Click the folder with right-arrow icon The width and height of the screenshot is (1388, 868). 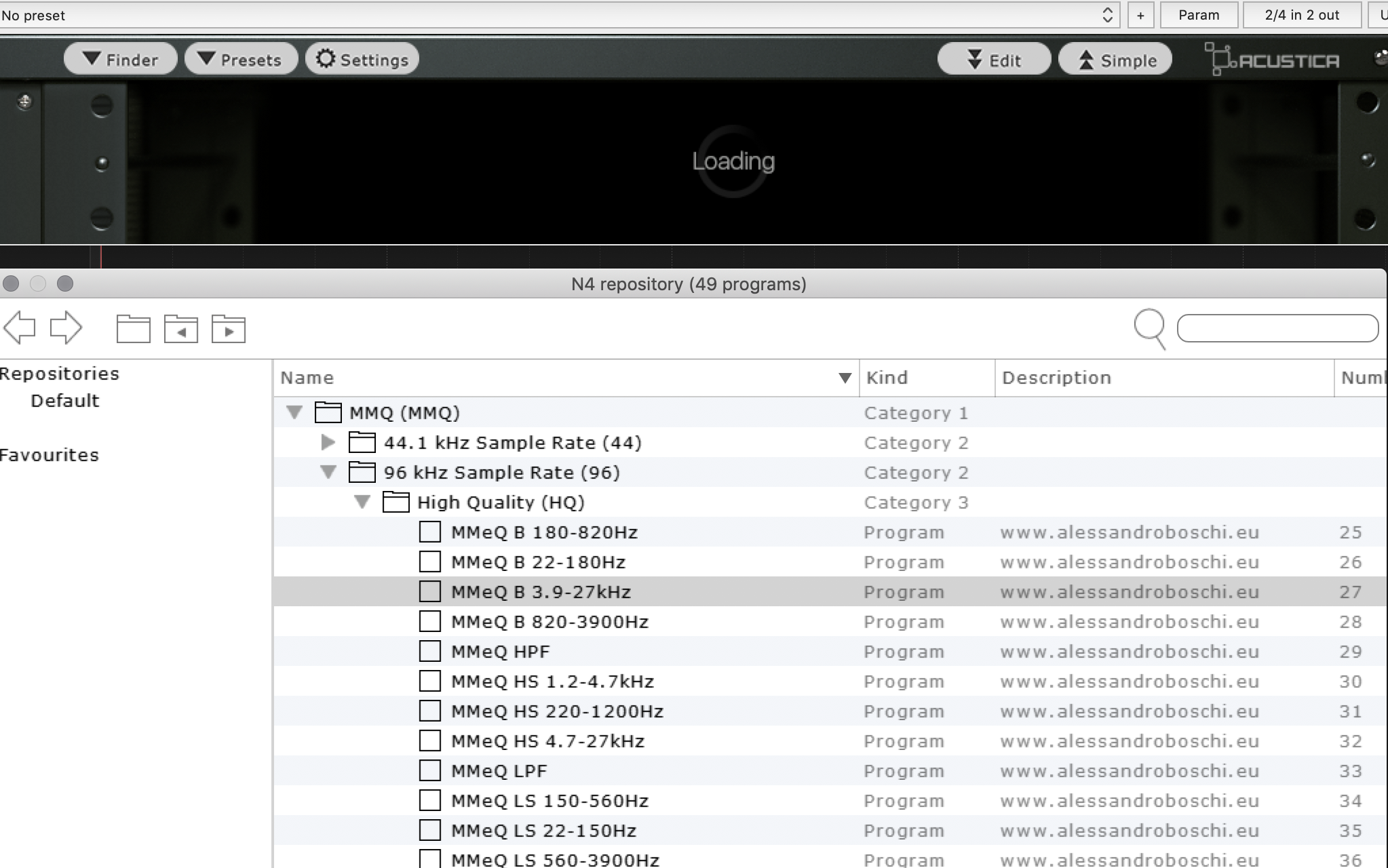228,329
